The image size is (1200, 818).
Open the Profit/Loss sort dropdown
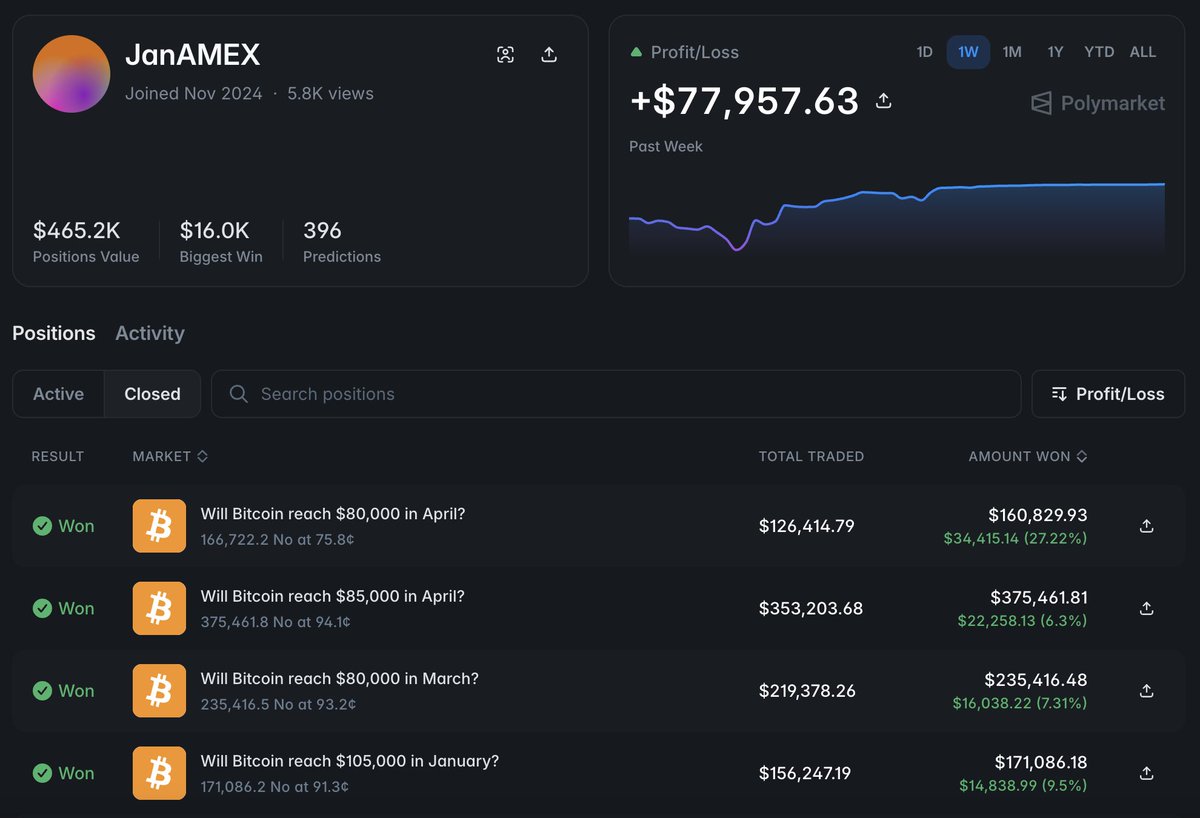[1108, 394]
